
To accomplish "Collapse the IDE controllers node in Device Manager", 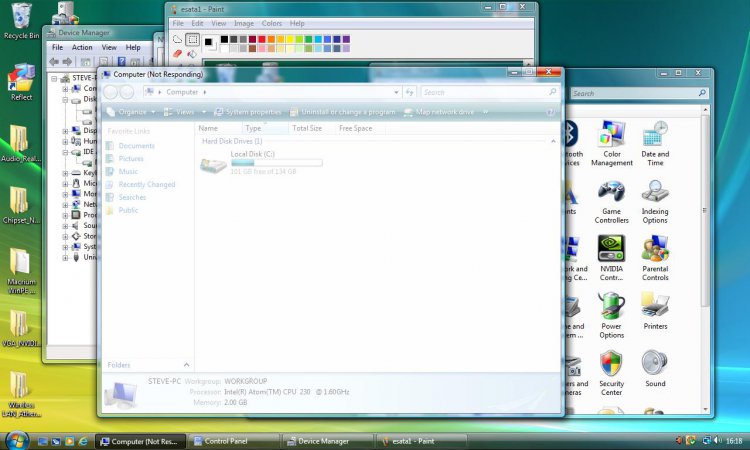I will (65, 152).
